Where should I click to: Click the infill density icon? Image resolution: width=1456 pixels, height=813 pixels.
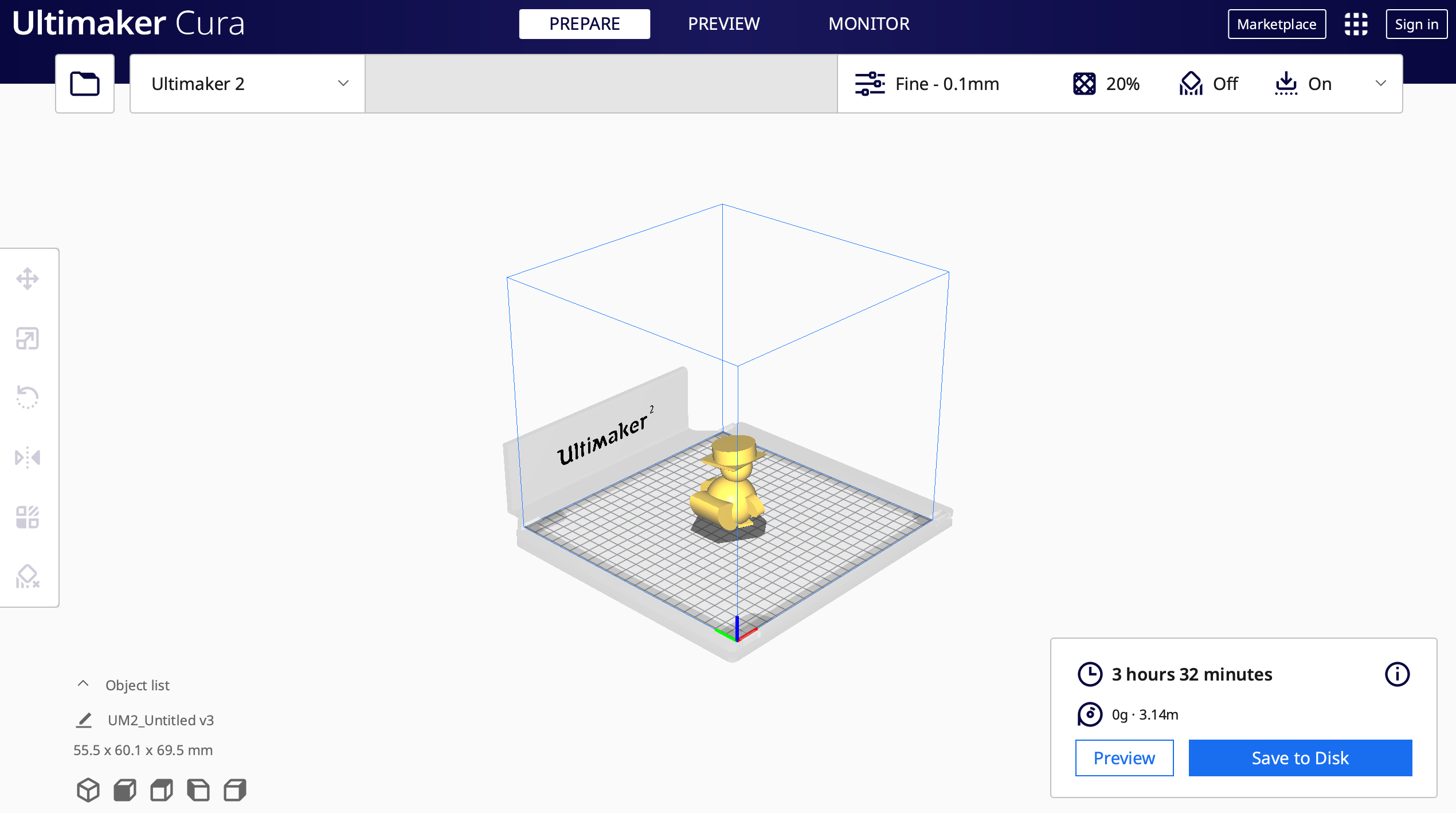tap(1085, 84)
